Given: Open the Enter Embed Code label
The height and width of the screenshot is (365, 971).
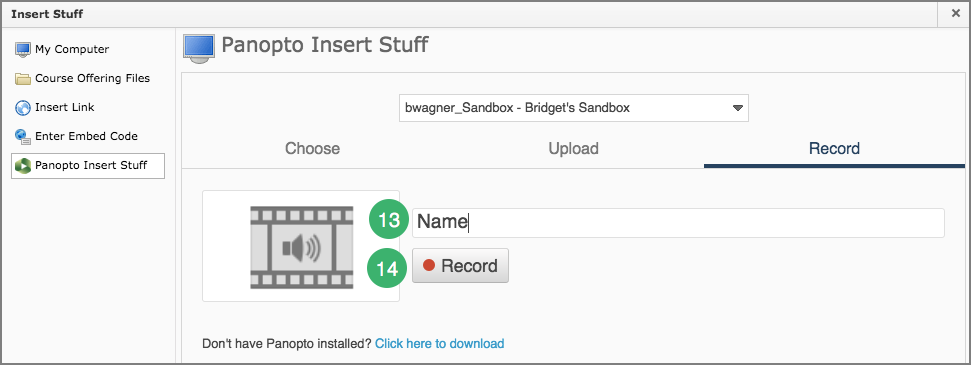Looking at the screenshot, I should click(x=86, y=136).
